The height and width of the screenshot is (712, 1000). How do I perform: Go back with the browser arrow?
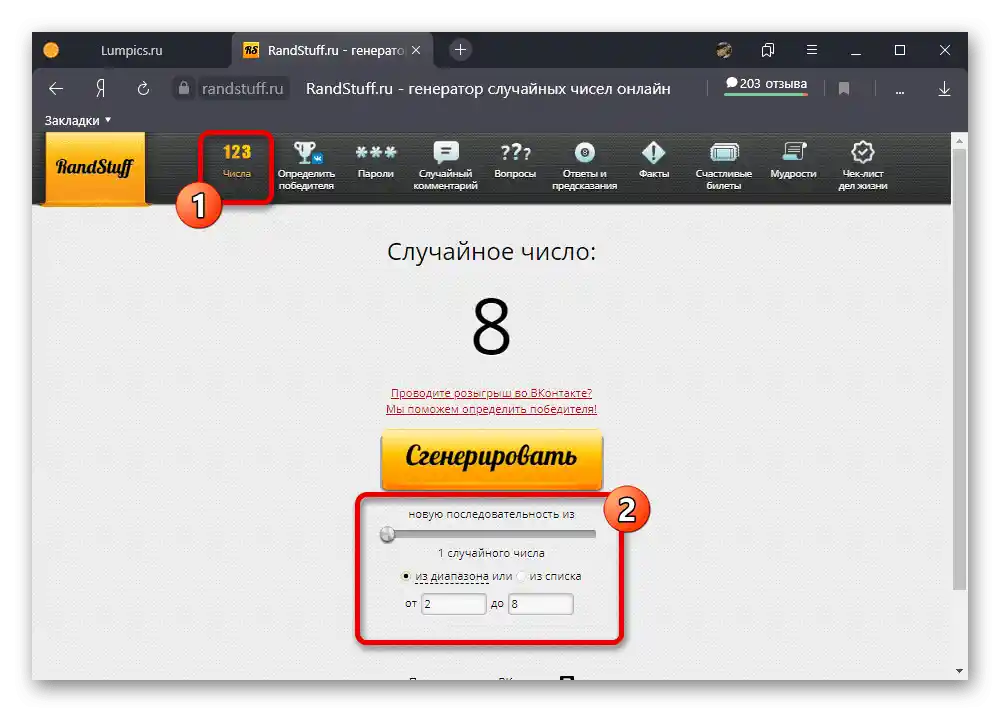tap(56, 89)
